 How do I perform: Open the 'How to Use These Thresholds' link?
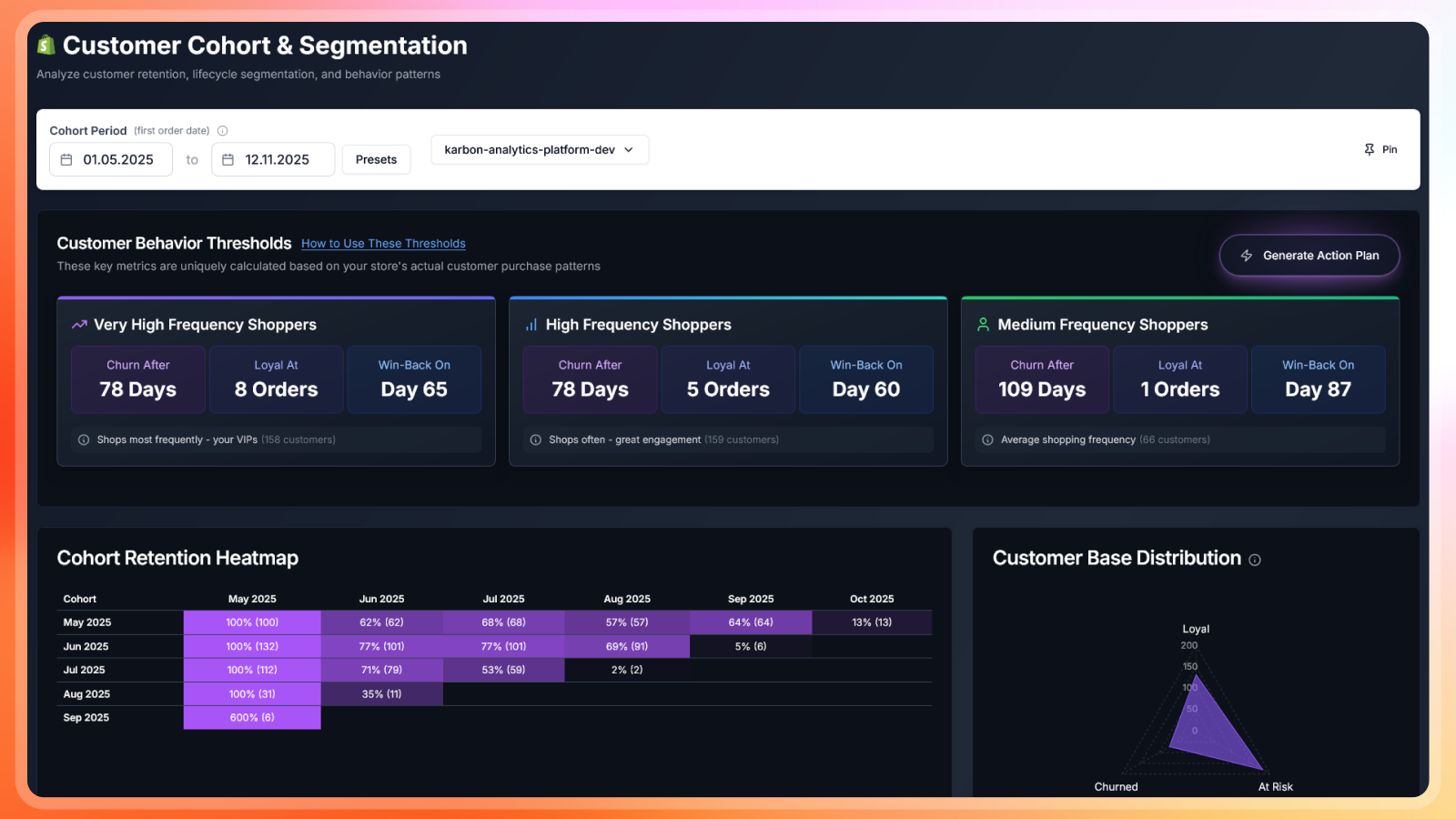point(382,243)
